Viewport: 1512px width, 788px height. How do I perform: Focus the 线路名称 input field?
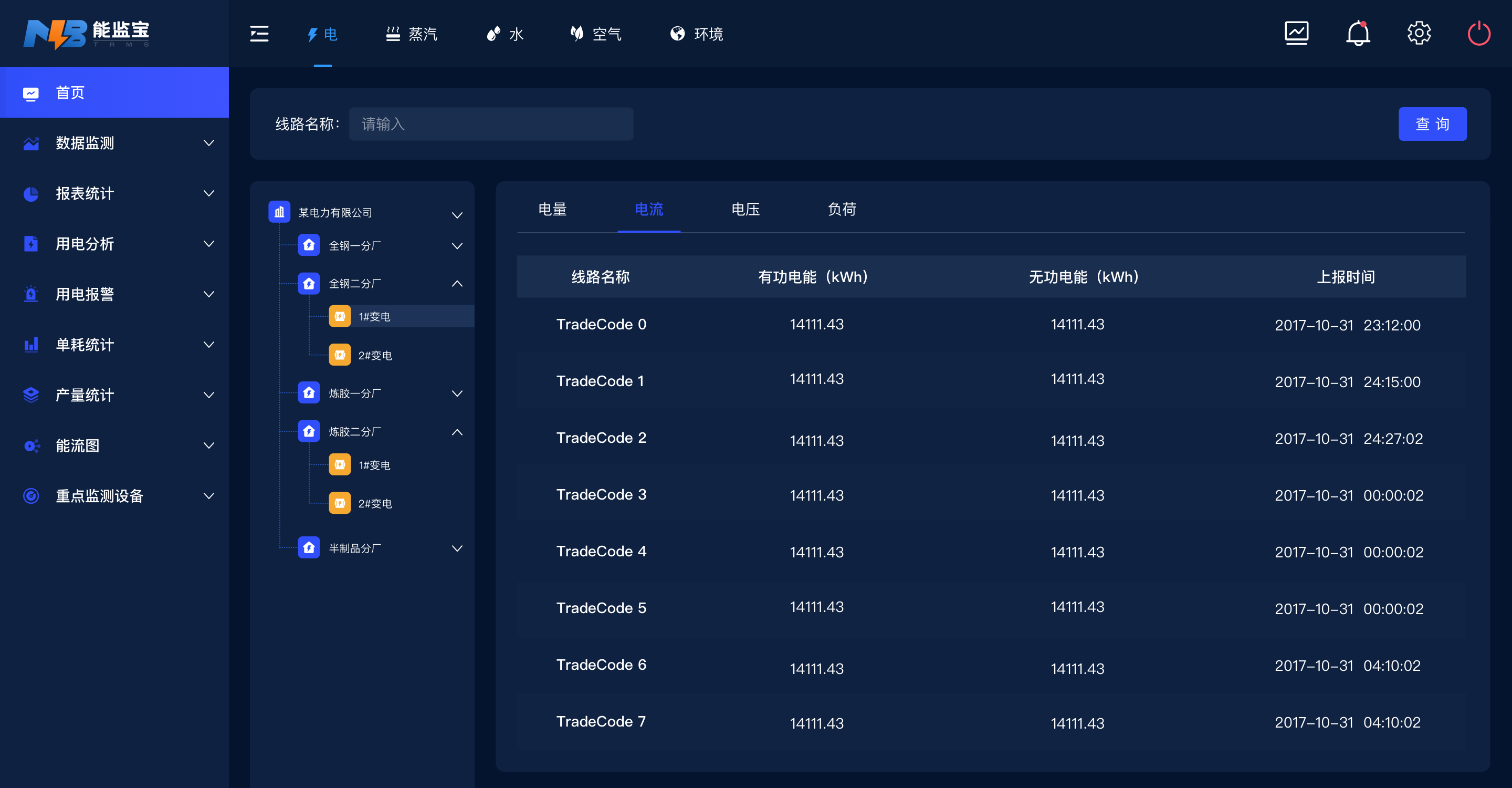click(491, 124)
